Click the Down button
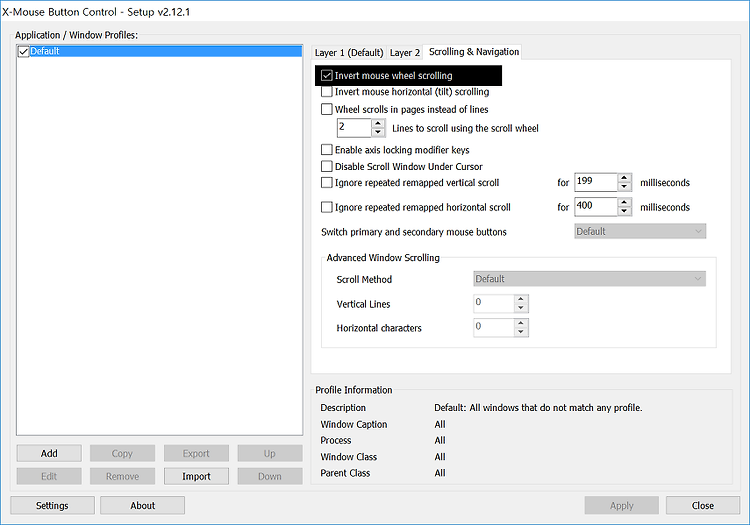This screenshot has height=525, width=750. click(270, 476)
